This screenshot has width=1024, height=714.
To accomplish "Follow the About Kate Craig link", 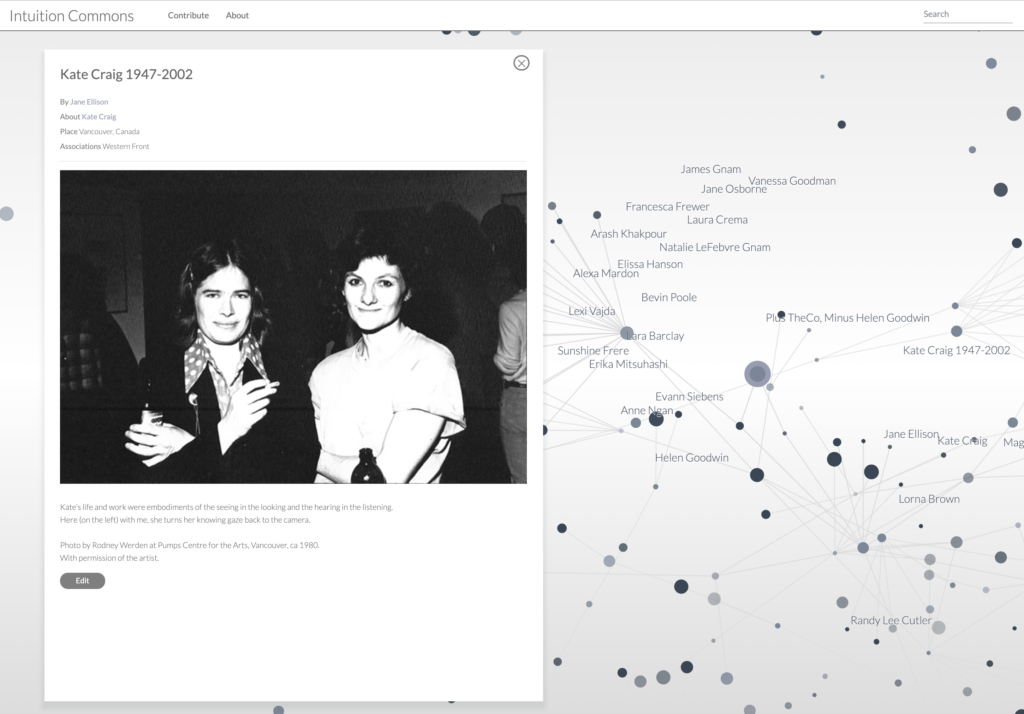I will tap(99, 117).
